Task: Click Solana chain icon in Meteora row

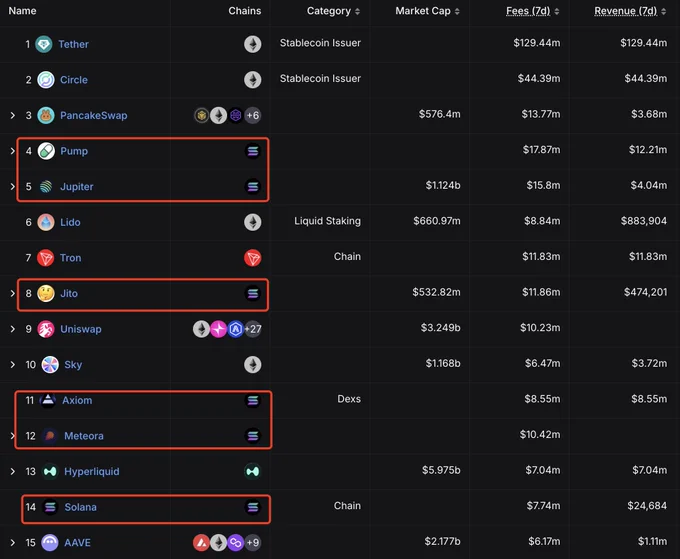Action: click(x=253, y=435)
